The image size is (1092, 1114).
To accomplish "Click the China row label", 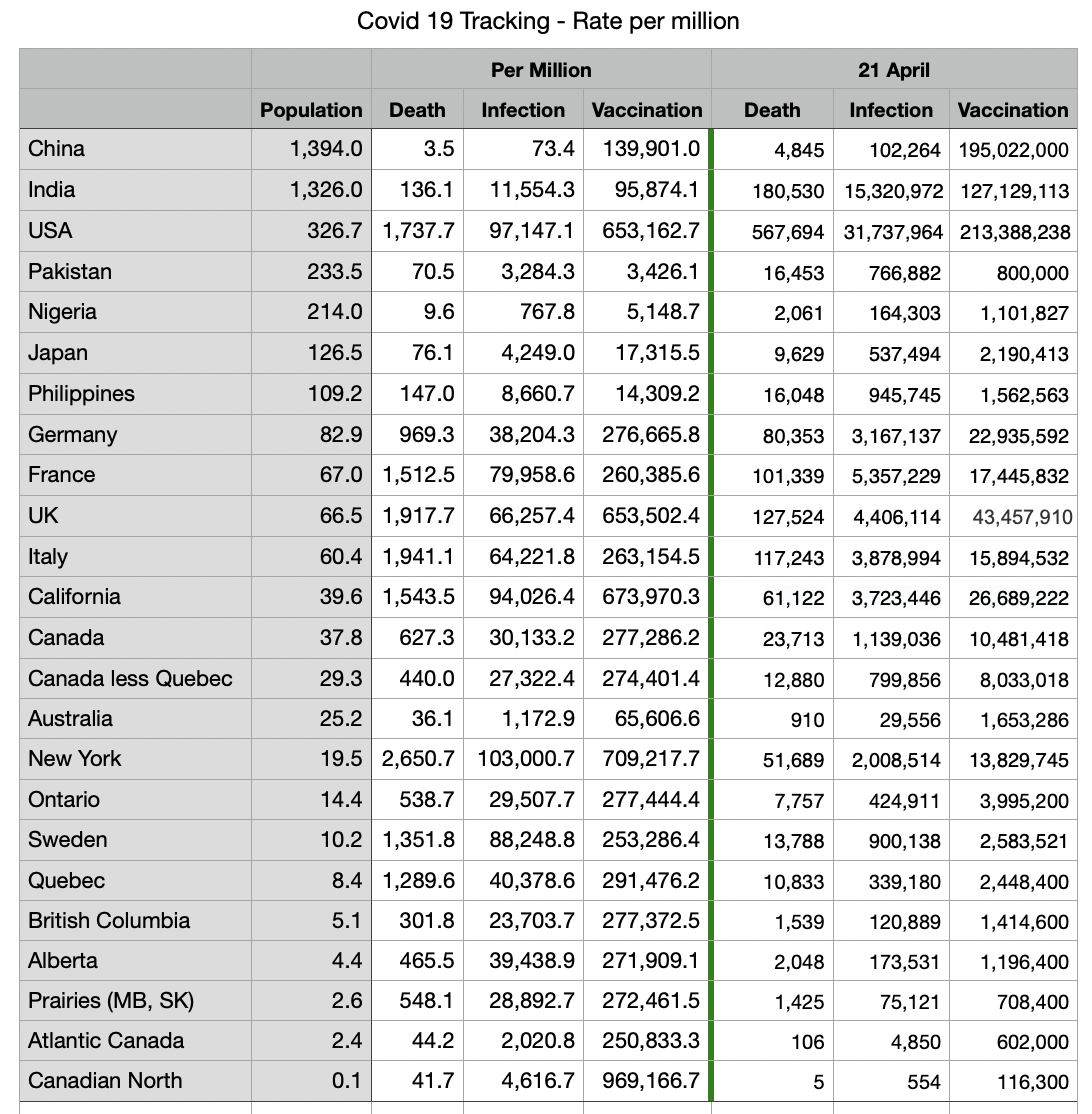I will [57, 149].
